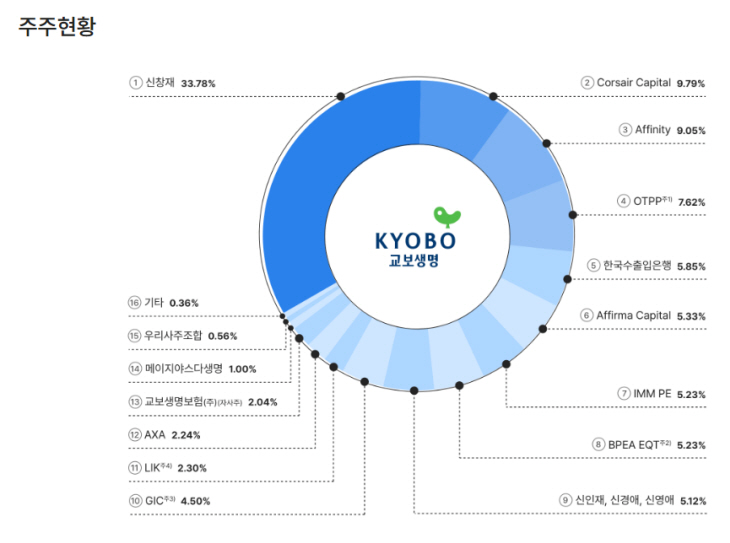
Task: Click the 5.12% value
Action: pyautogui.click(x=693, y=501)
